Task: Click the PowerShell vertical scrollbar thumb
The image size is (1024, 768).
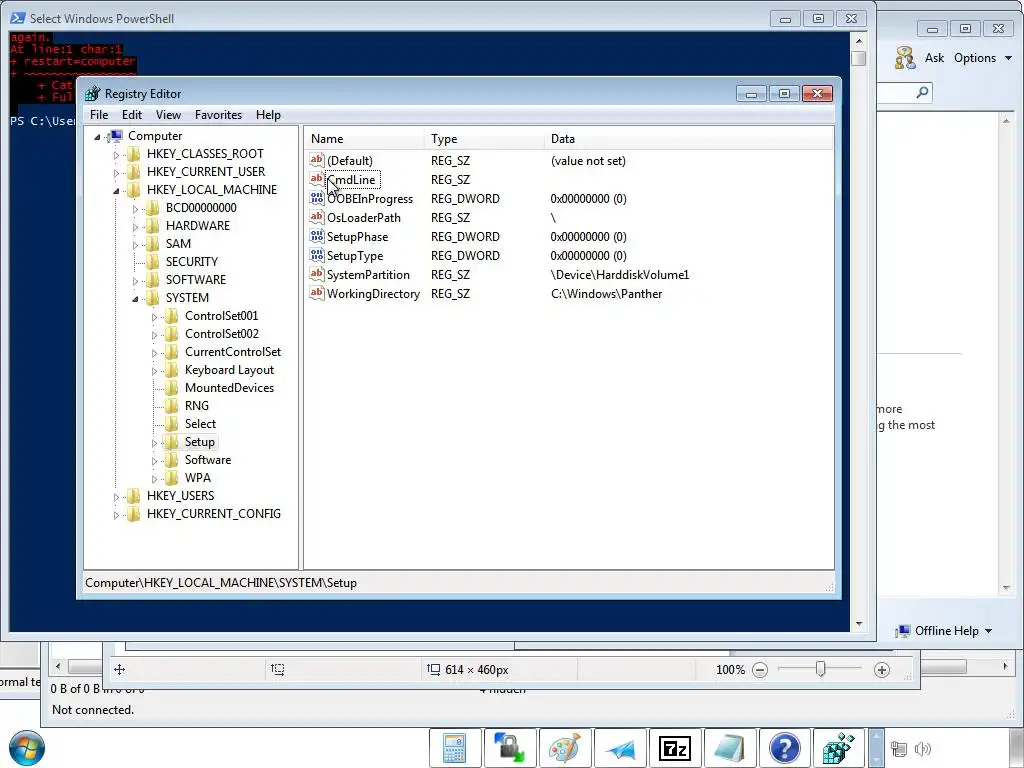Action: pyautogui.click(x=859, y=58)
